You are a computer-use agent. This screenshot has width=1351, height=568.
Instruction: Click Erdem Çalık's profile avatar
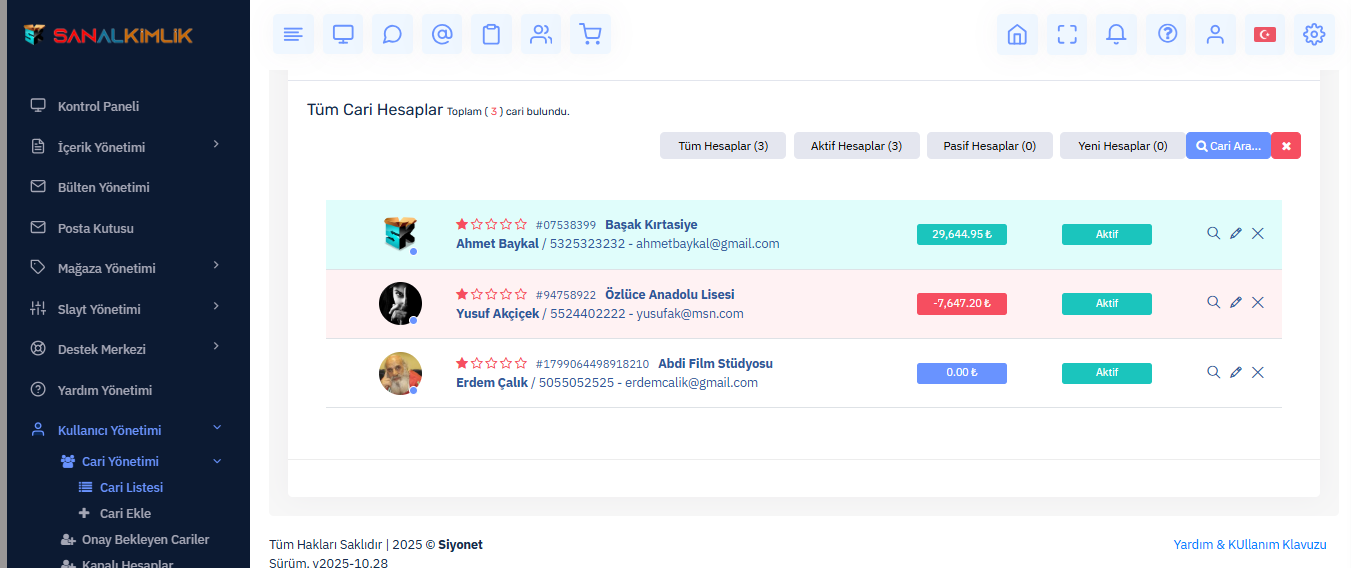pos(400,373)
